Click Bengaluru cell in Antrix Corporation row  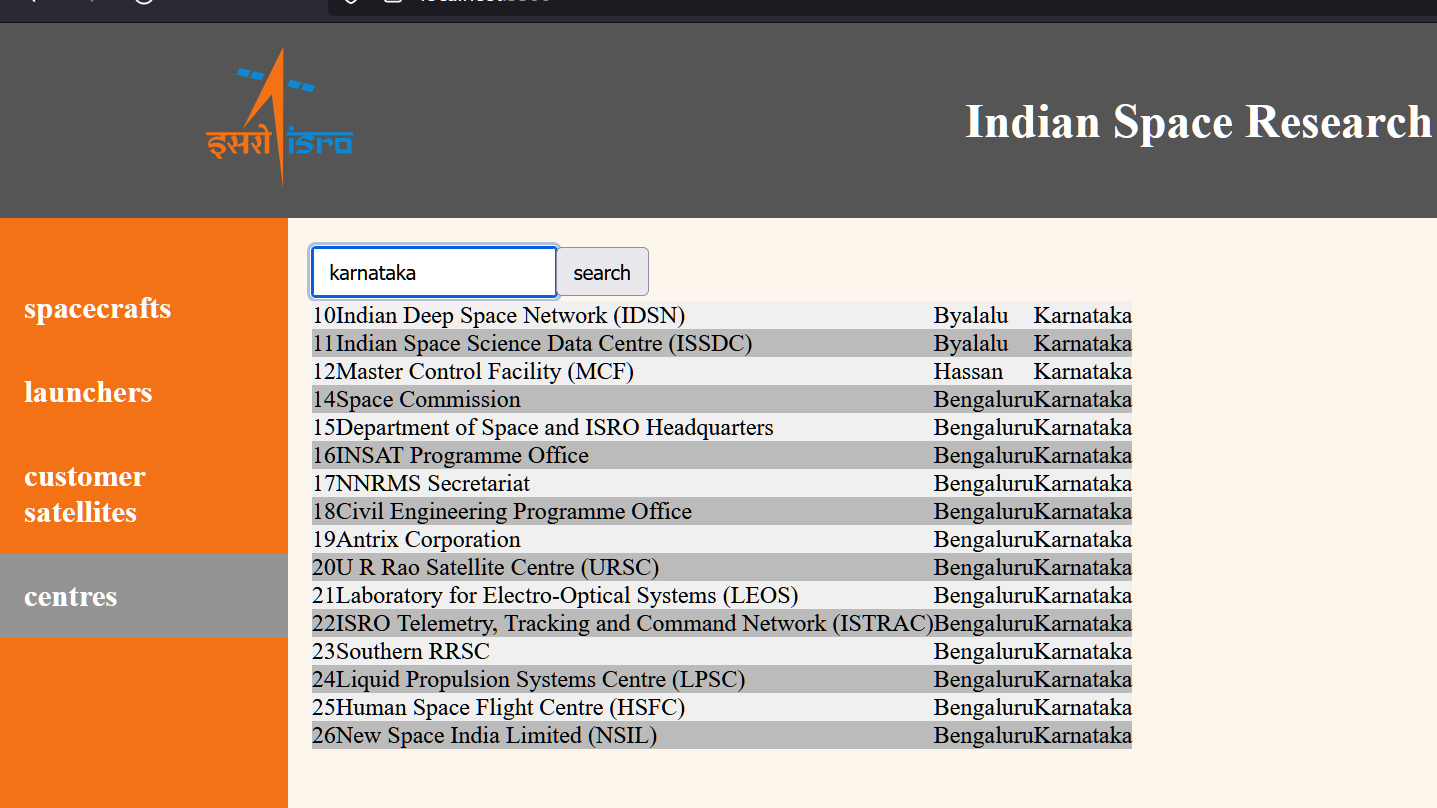pos(984,539)
